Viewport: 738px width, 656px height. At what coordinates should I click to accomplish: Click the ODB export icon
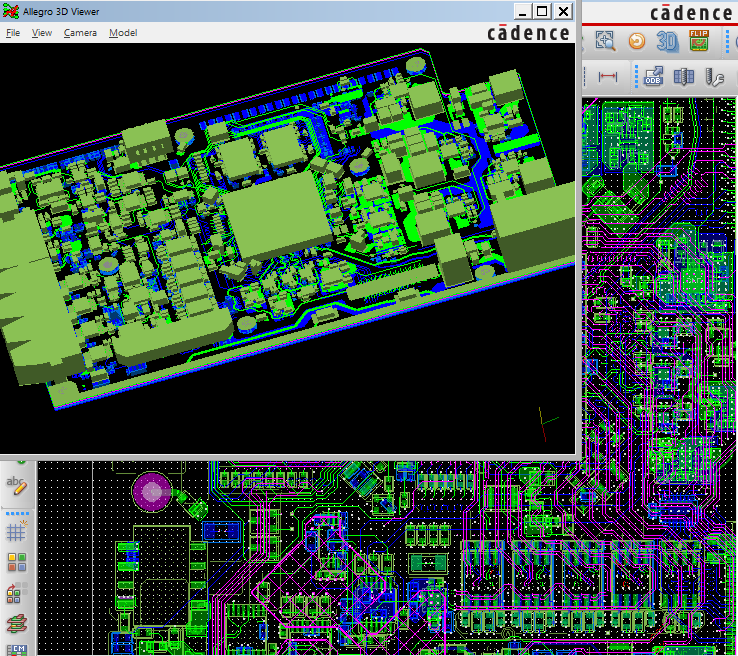point(653,76)
